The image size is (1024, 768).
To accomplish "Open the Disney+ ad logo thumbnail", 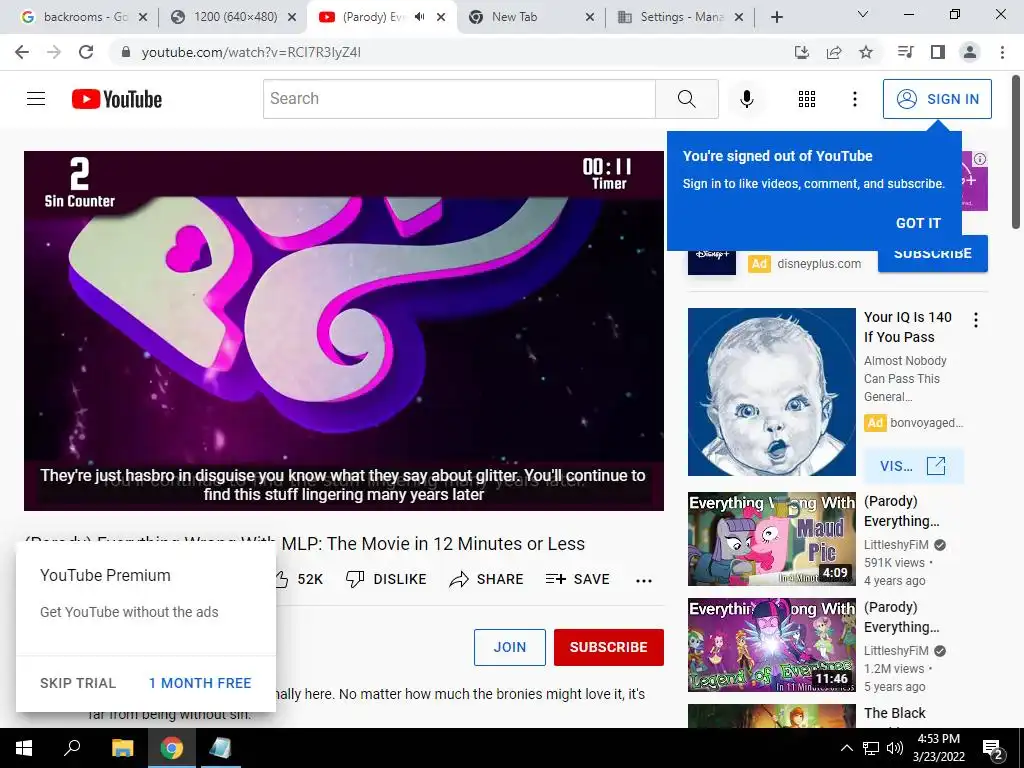I will [x=712, y=261].
